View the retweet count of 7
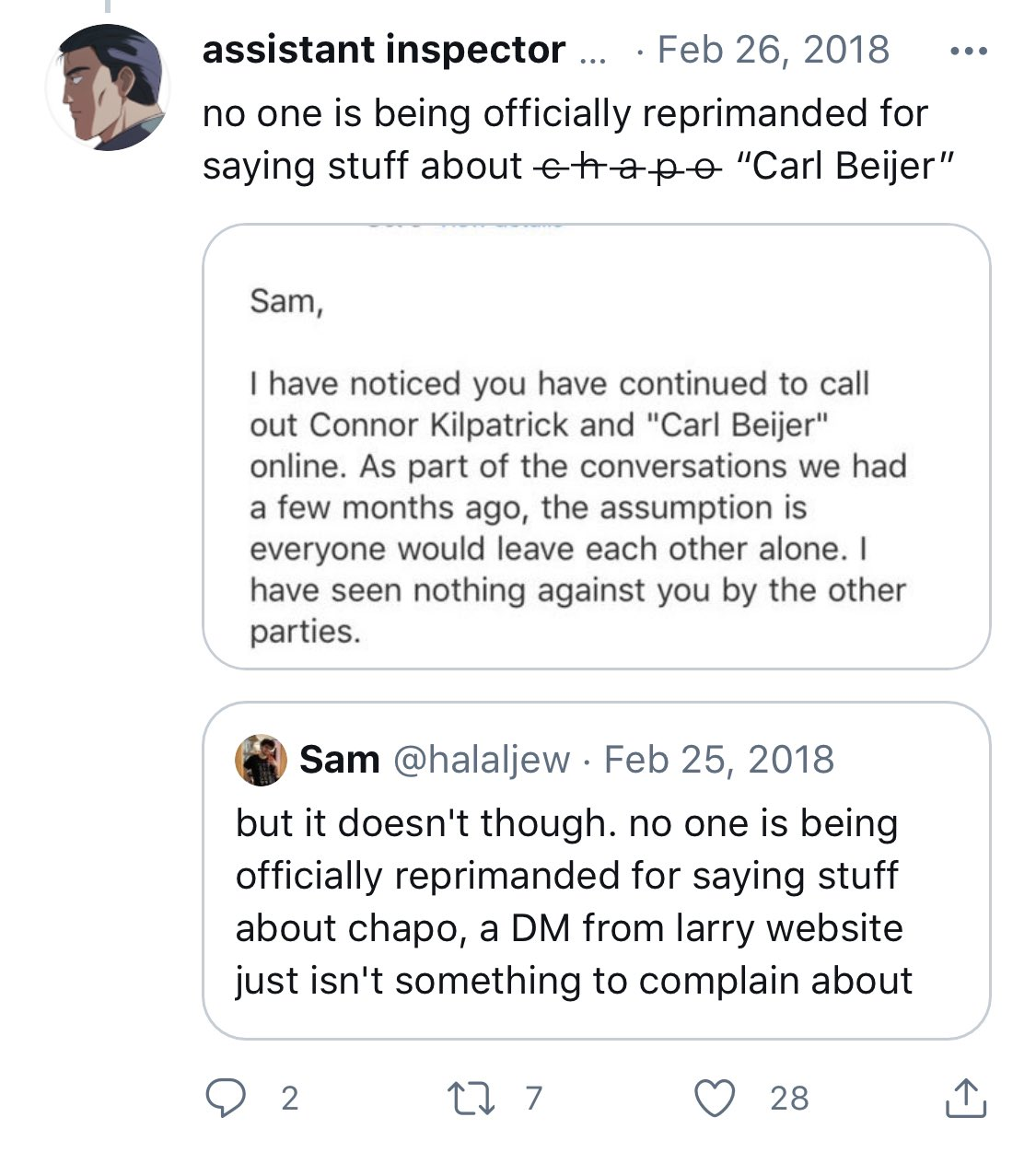 pyautogui.click(x=534, y=1098)
